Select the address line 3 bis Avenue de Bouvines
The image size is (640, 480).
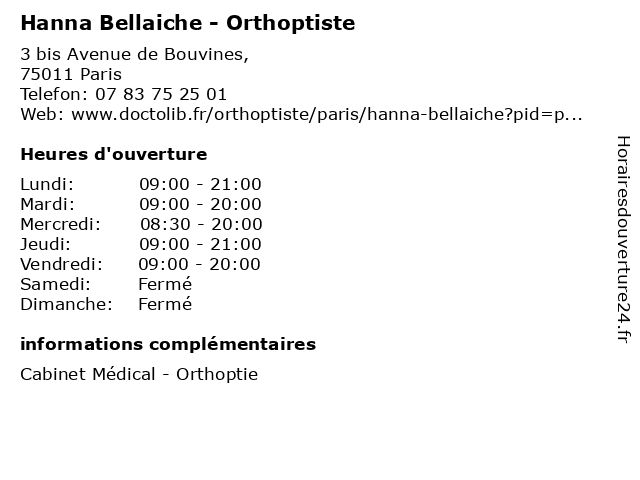[134, 54]
